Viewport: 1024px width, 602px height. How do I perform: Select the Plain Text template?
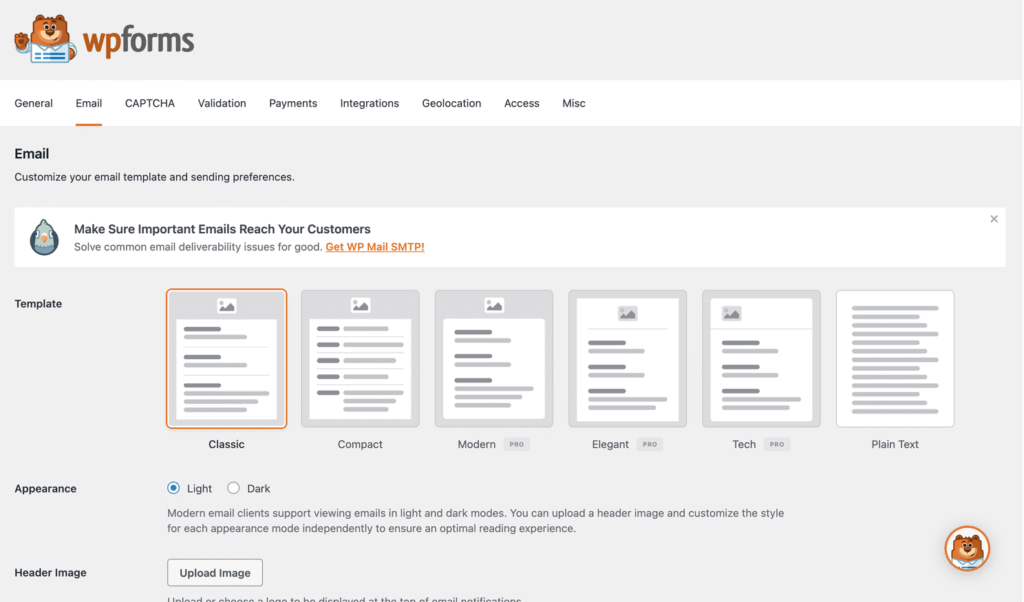(x=895, y=359)
